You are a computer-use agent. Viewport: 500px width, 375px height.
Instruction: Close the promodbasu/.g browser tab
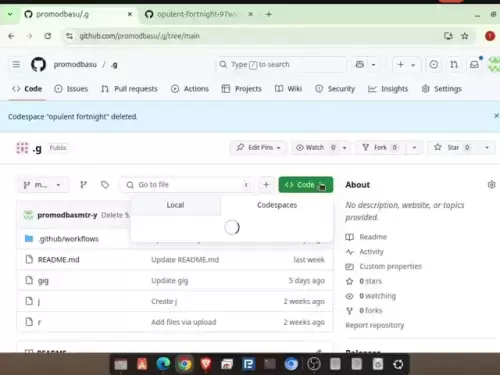[130, 14]
